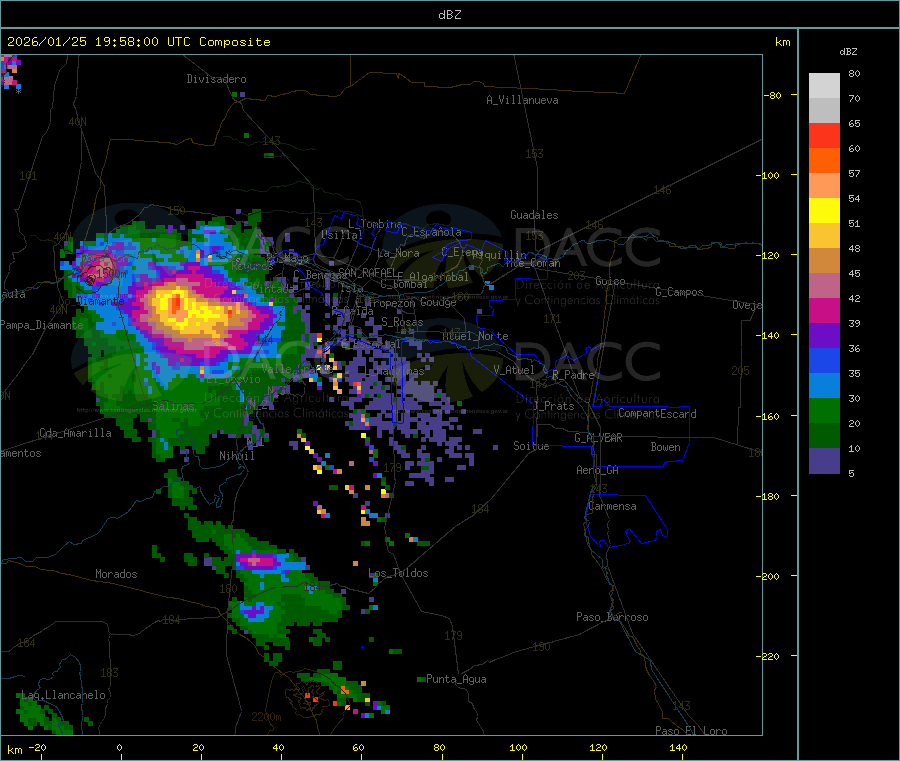900x761 pixels.
Task: Click the Soitue place label
Action: pyautogui.click(x=531, y=446)
